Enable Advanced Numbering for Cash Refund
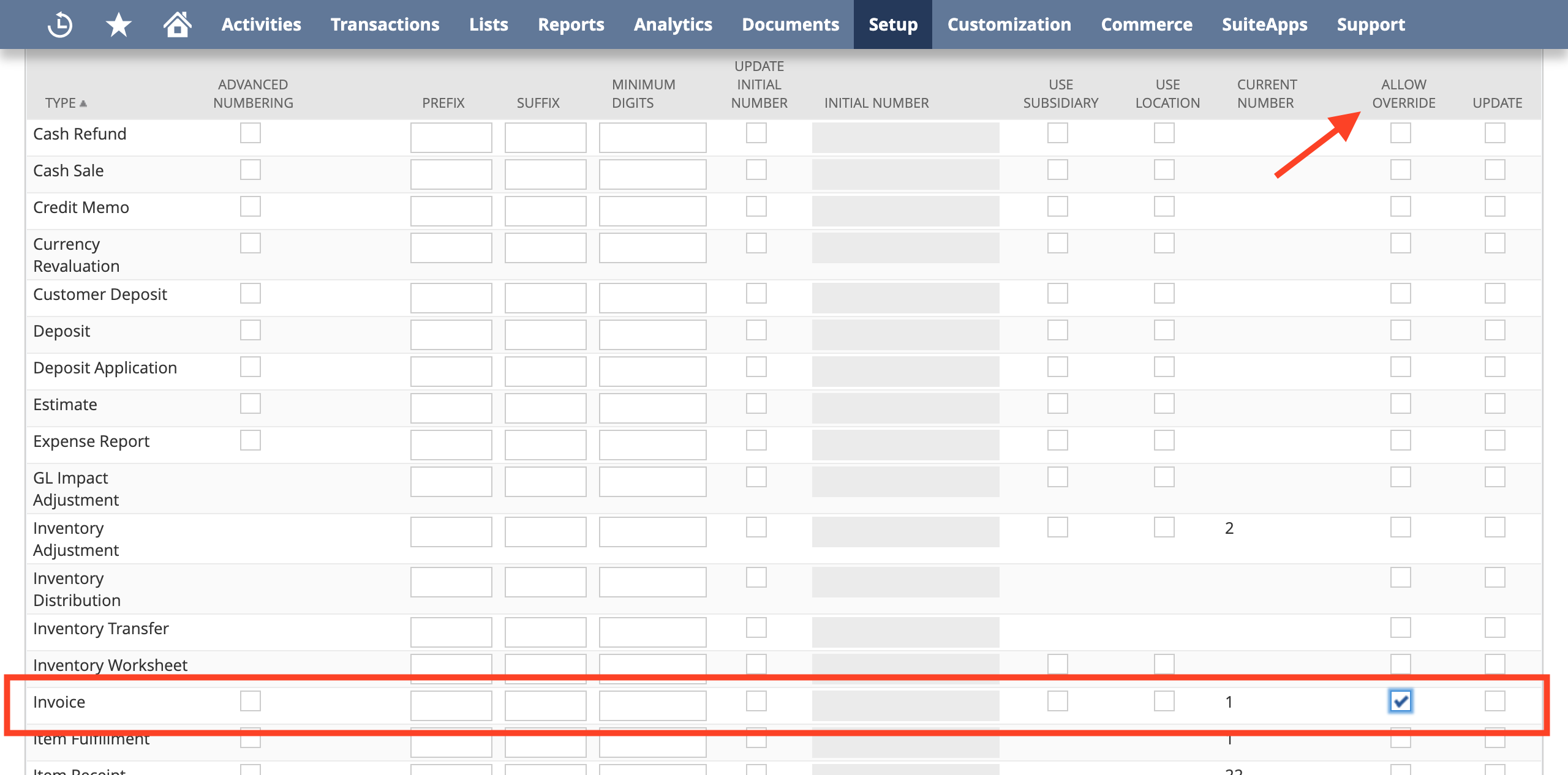 click(x=250, y=133)
